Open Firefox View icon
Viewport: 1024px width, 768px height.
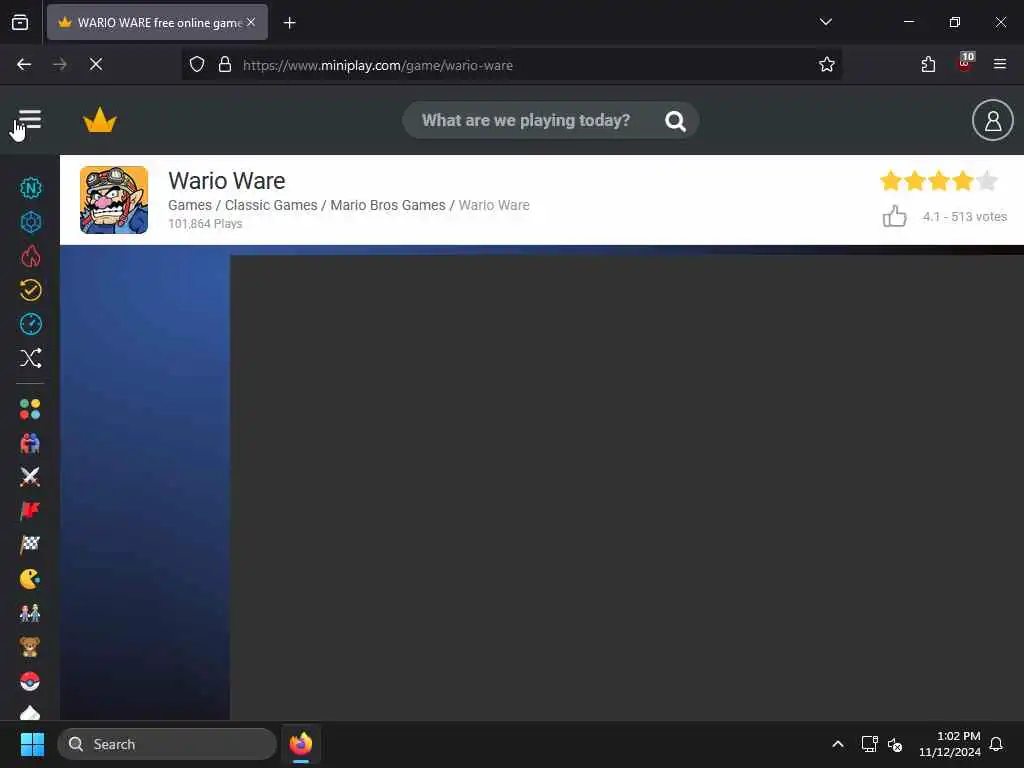click(20, 22)
